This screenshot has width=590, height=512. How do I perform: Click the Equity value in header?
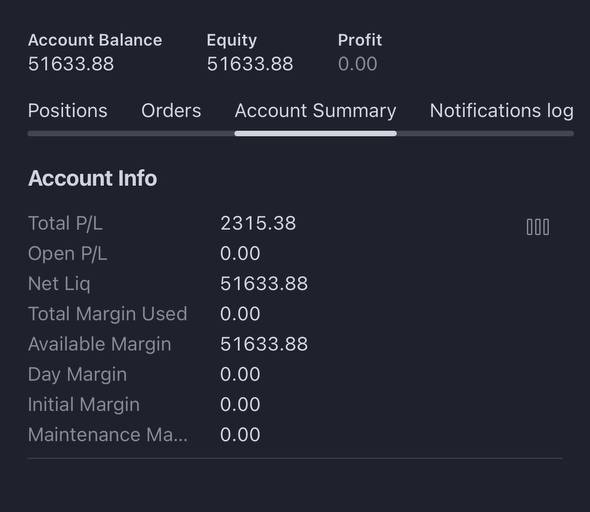(250, 64)
